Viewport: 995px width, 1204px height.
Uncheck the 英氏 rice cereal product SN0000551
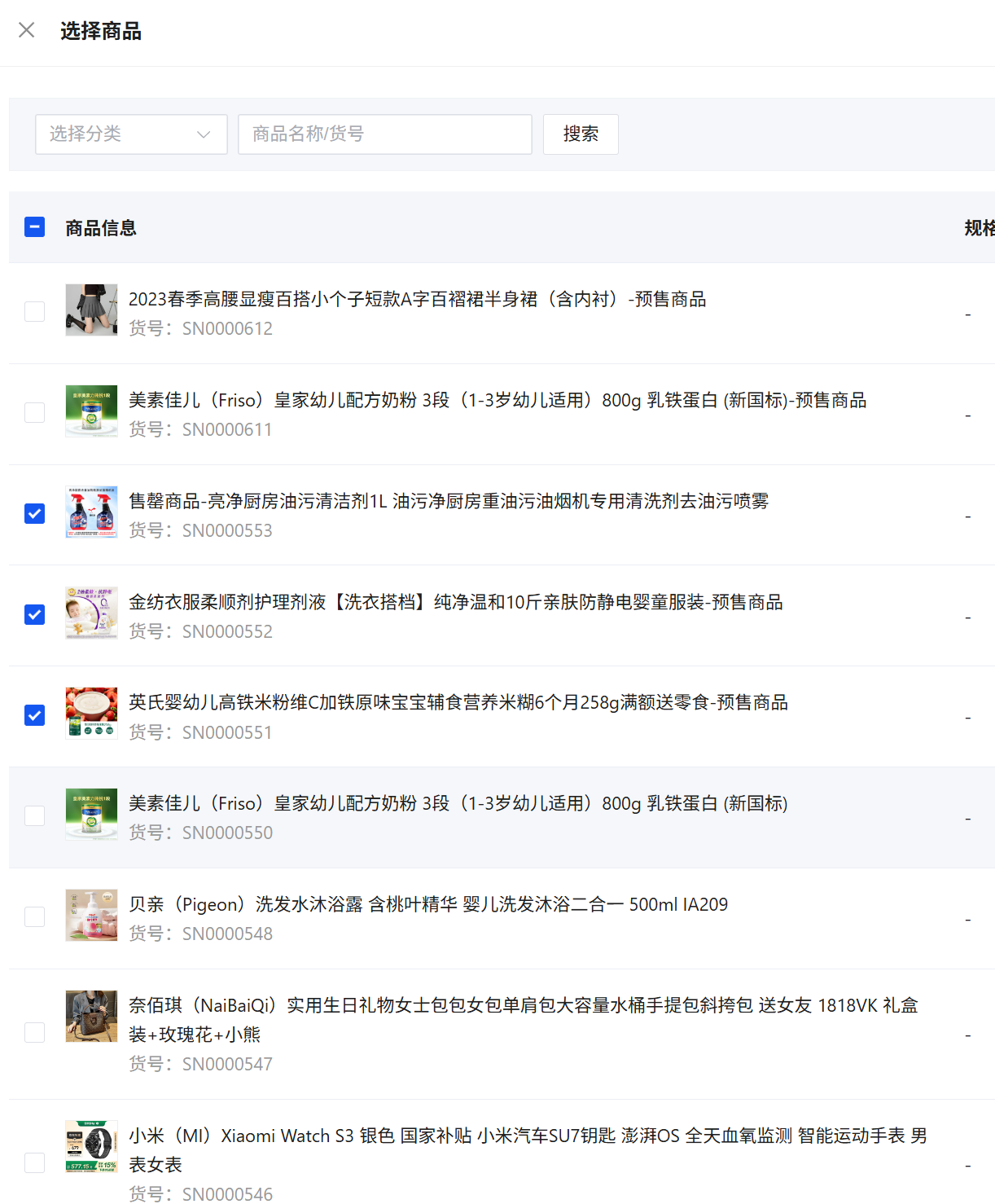tap(35, 716)
